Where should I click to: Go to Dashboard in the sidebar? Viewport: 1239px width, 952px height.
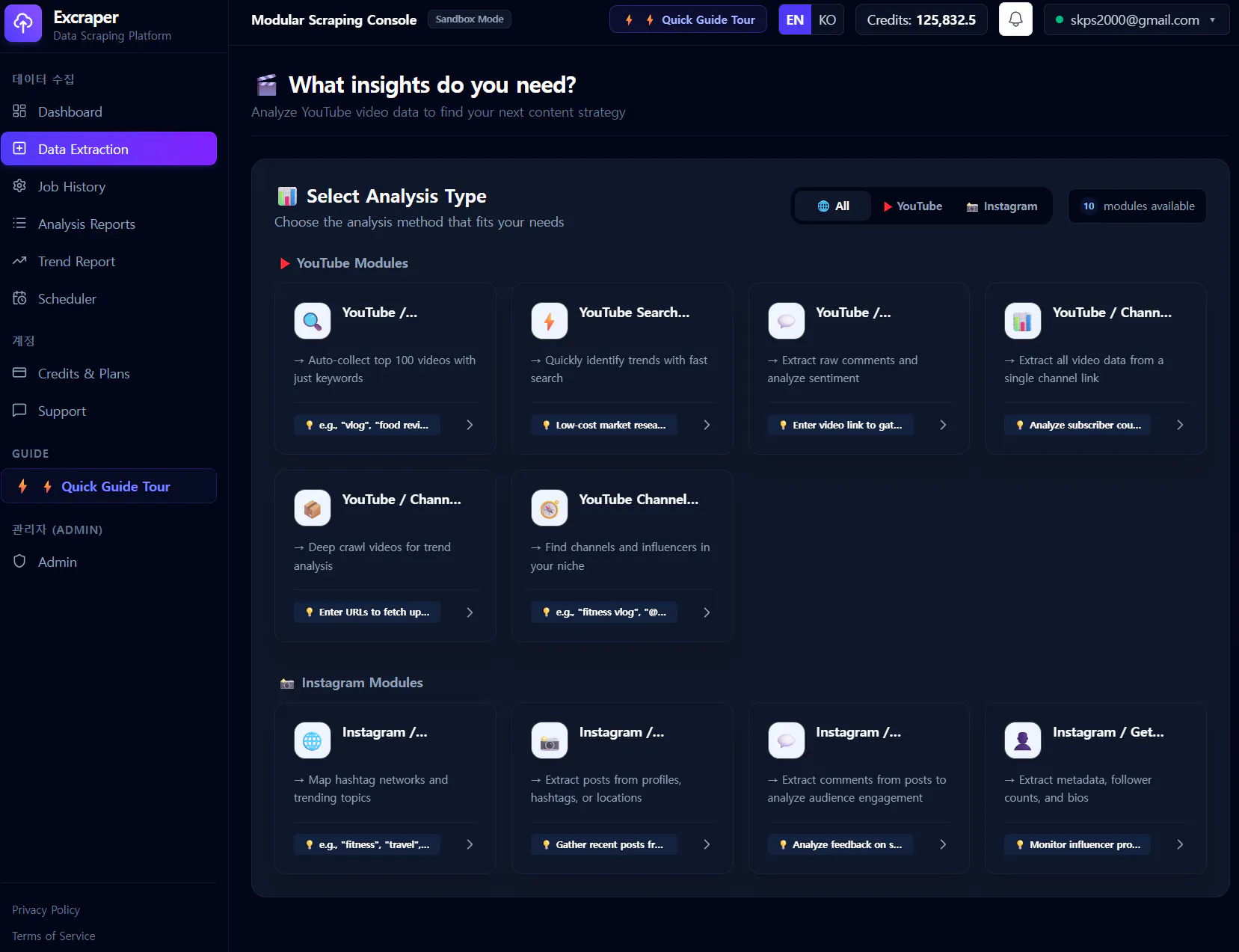pos(108,111)
